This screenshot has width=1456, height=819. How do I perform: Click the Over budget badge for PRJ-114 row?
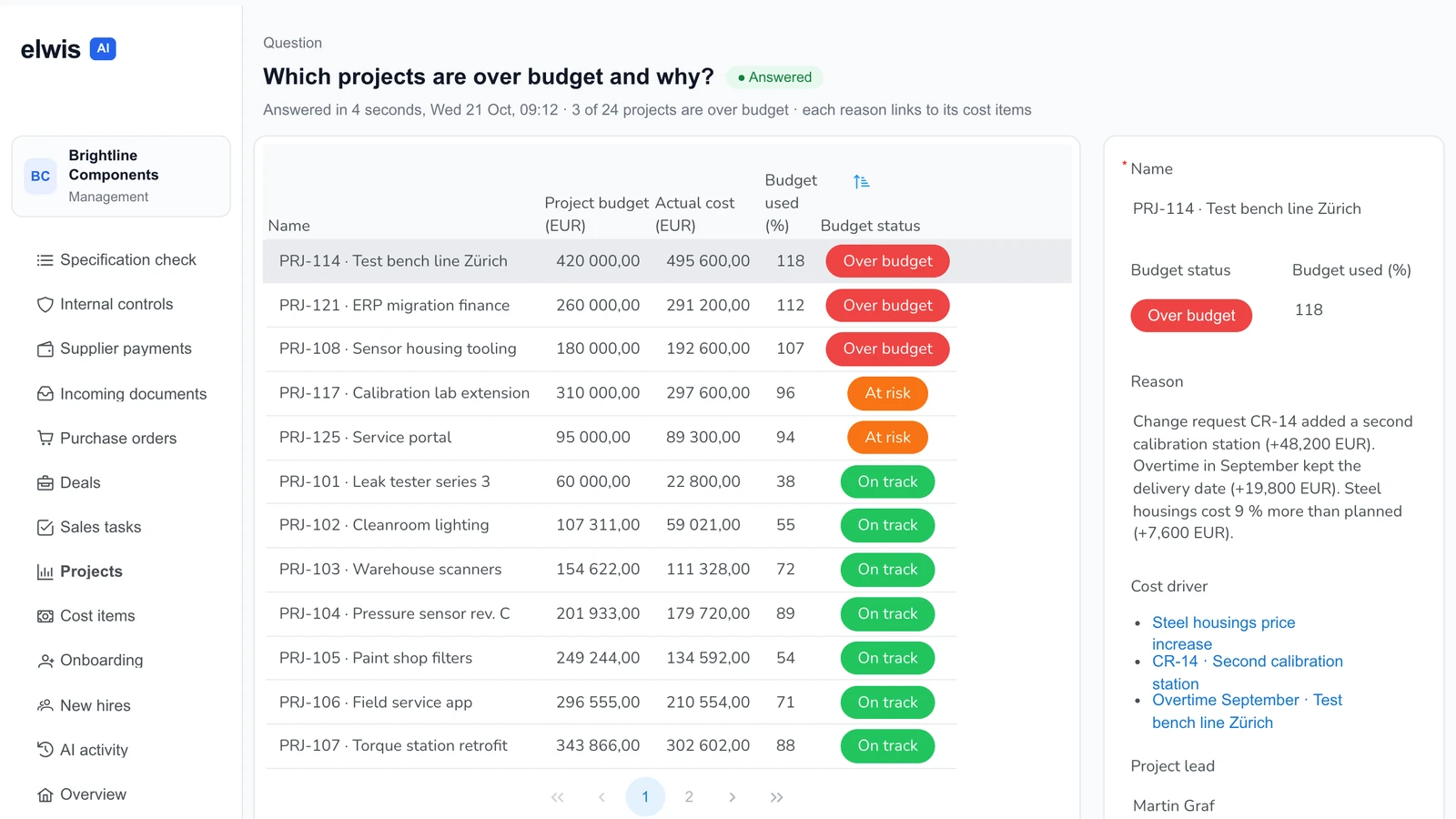[887, 261]
